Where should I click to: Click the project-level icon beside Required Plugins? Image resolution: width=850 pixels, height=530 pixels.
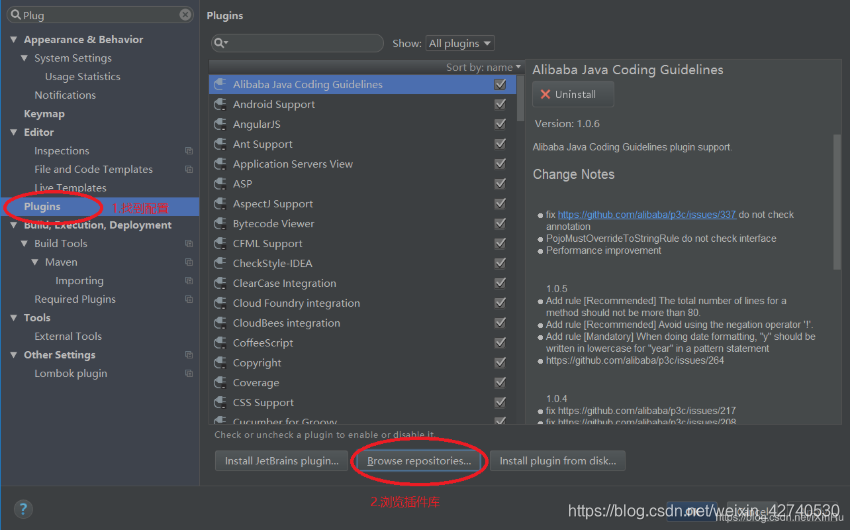[x=189, y=299]
